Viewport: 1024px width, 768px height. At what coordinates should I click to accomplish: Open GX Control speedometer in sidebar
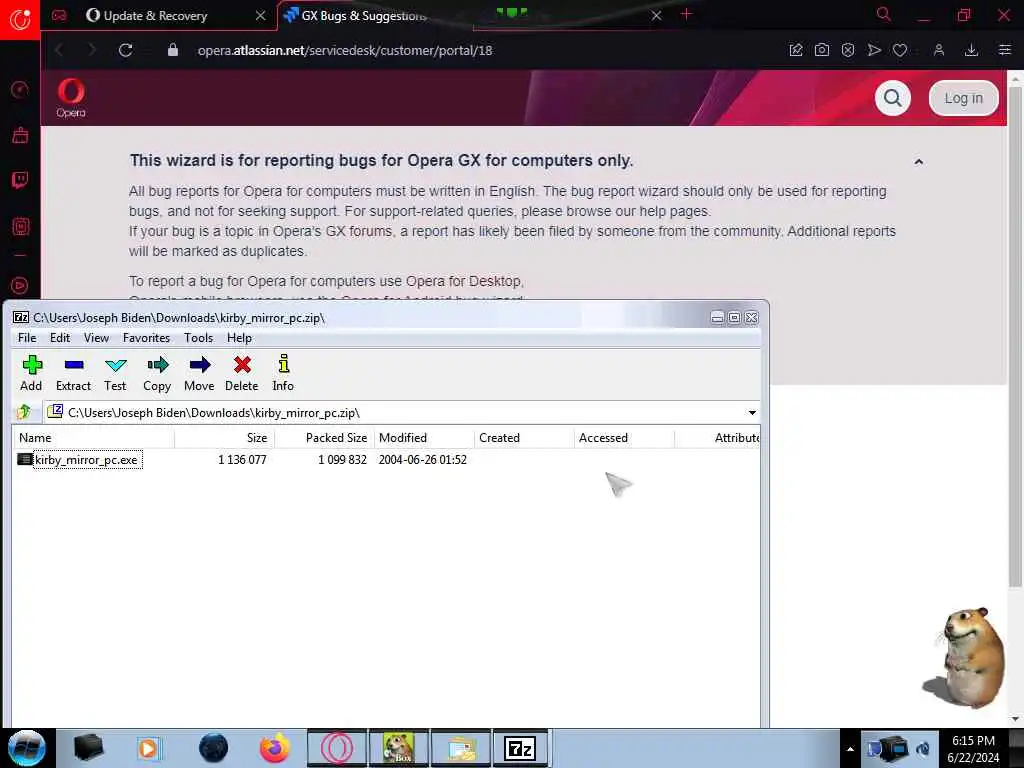[20, 89]
